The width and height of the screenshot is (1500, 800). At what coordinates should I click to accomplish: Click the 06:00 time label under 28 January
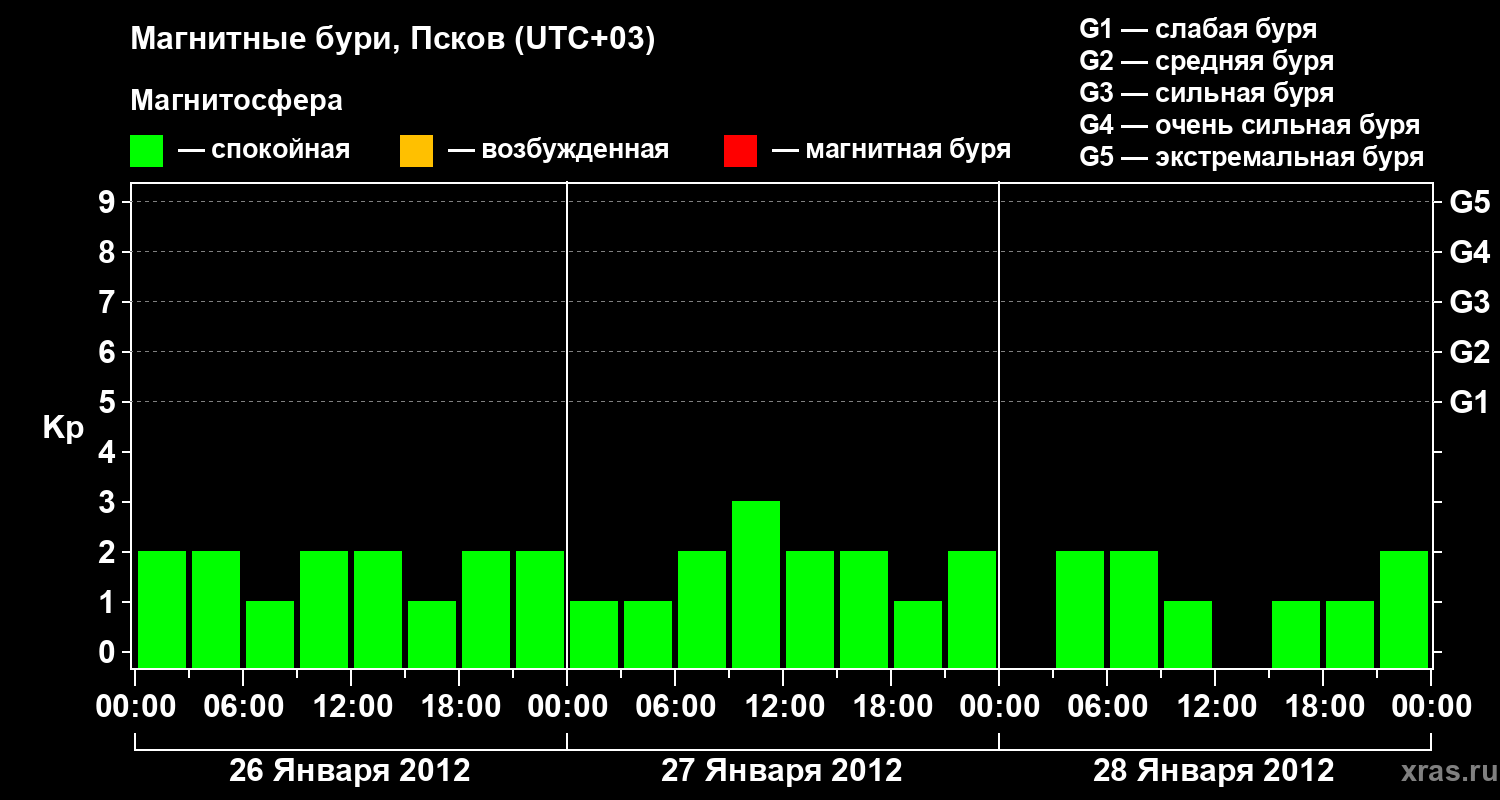(1106, 707)
